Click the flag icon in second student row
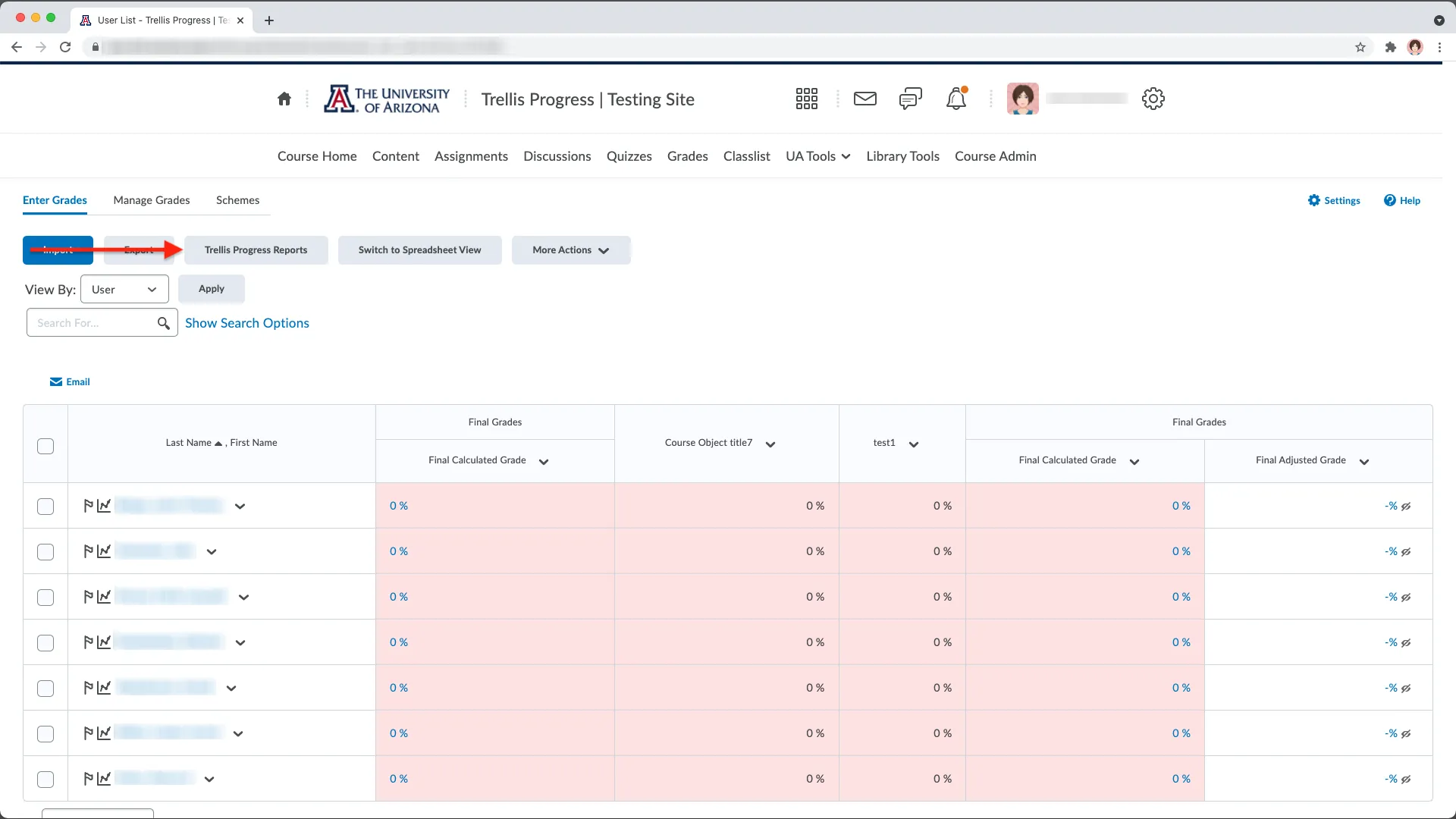The height and width of the screenshot is (819, 1456). point(89,551)
